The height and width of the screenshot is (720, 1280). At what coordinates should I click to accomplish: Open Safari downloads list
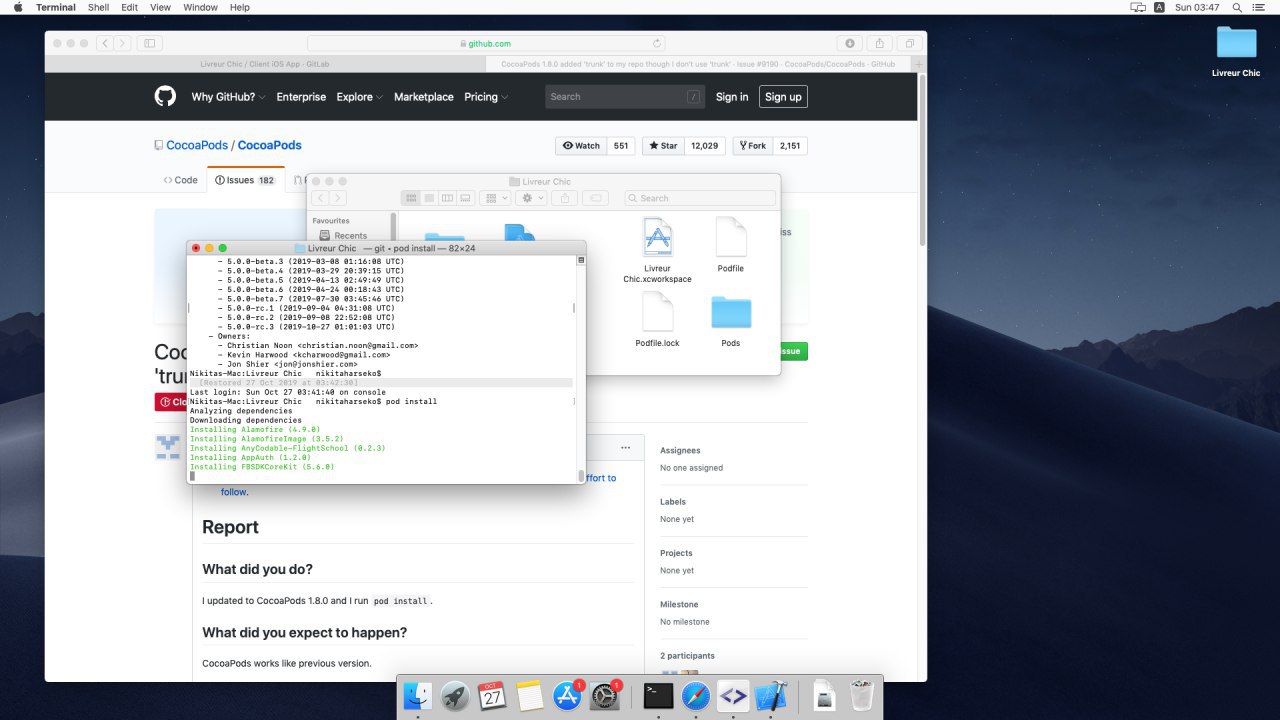coord(849,43)
